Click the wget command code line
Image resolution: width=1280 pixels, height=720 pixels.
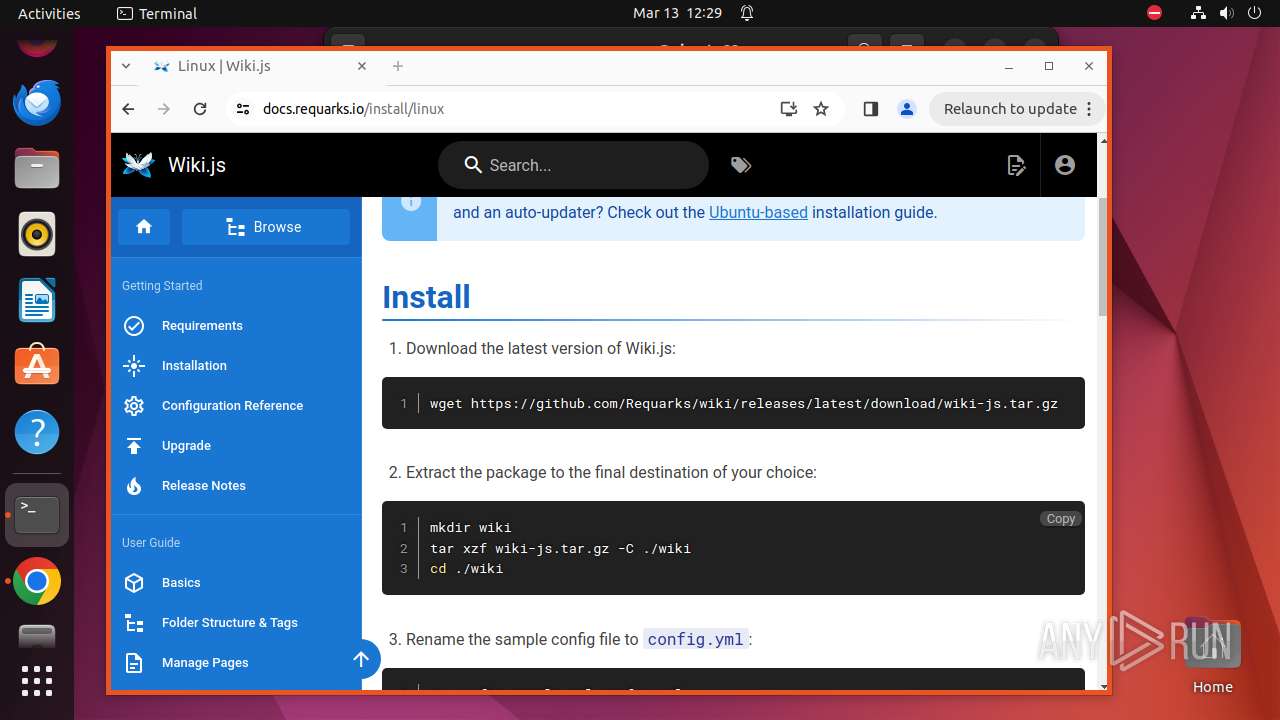pyautogui.click(x=743, y=404)
